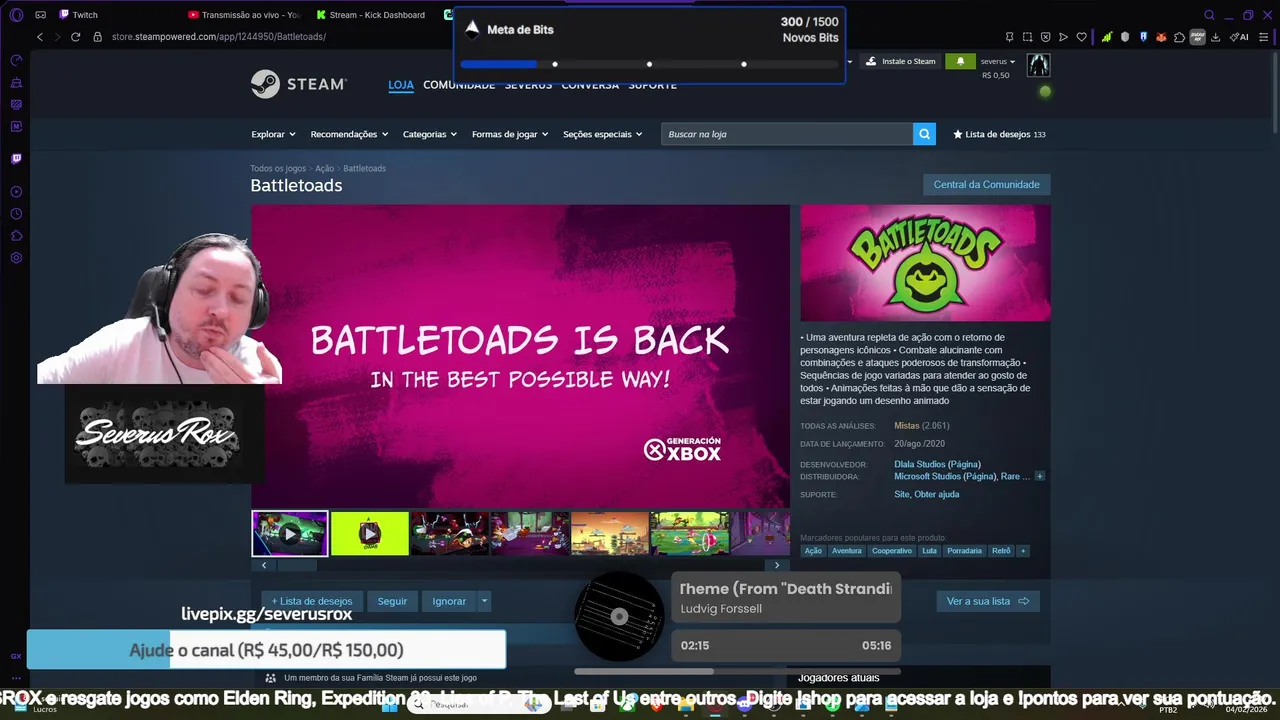Seek on music track progress bar
The width and height of the screenshot is (1280, 720).
click(738, 671)
